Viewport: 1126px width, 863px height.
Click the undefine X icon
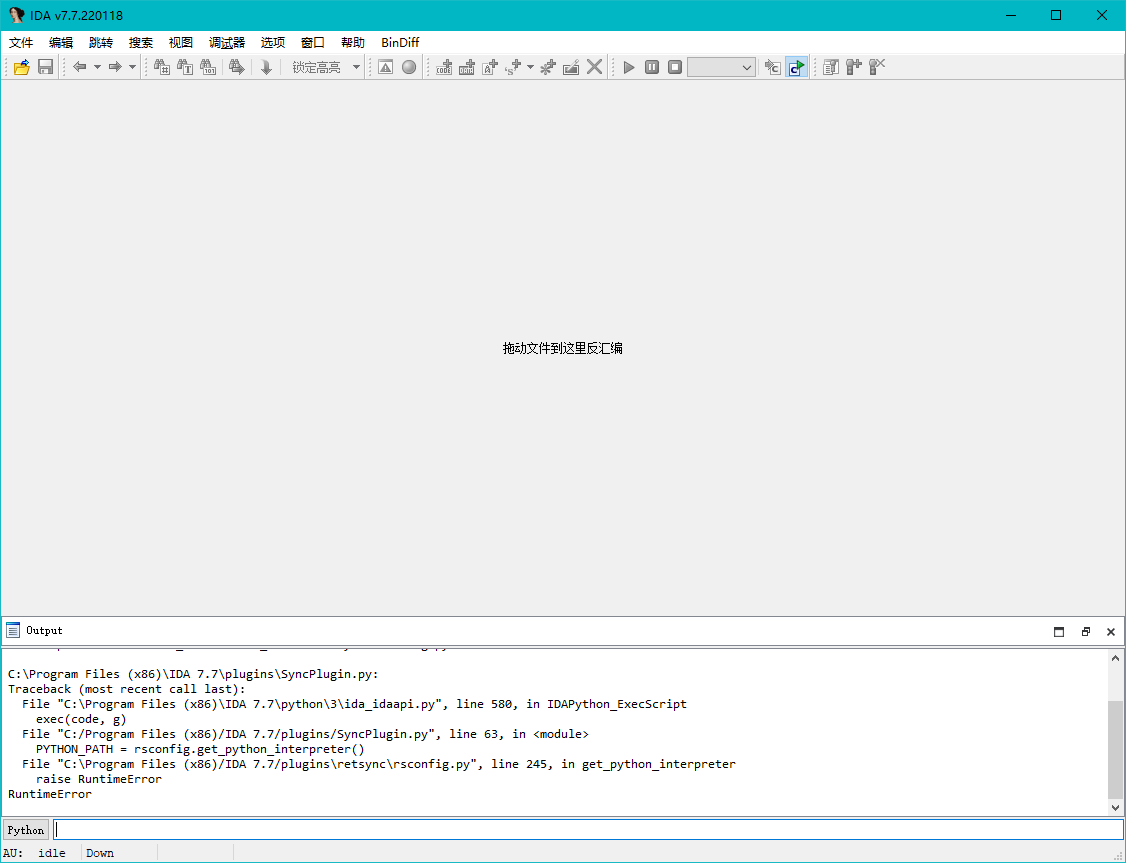[595, 67]
